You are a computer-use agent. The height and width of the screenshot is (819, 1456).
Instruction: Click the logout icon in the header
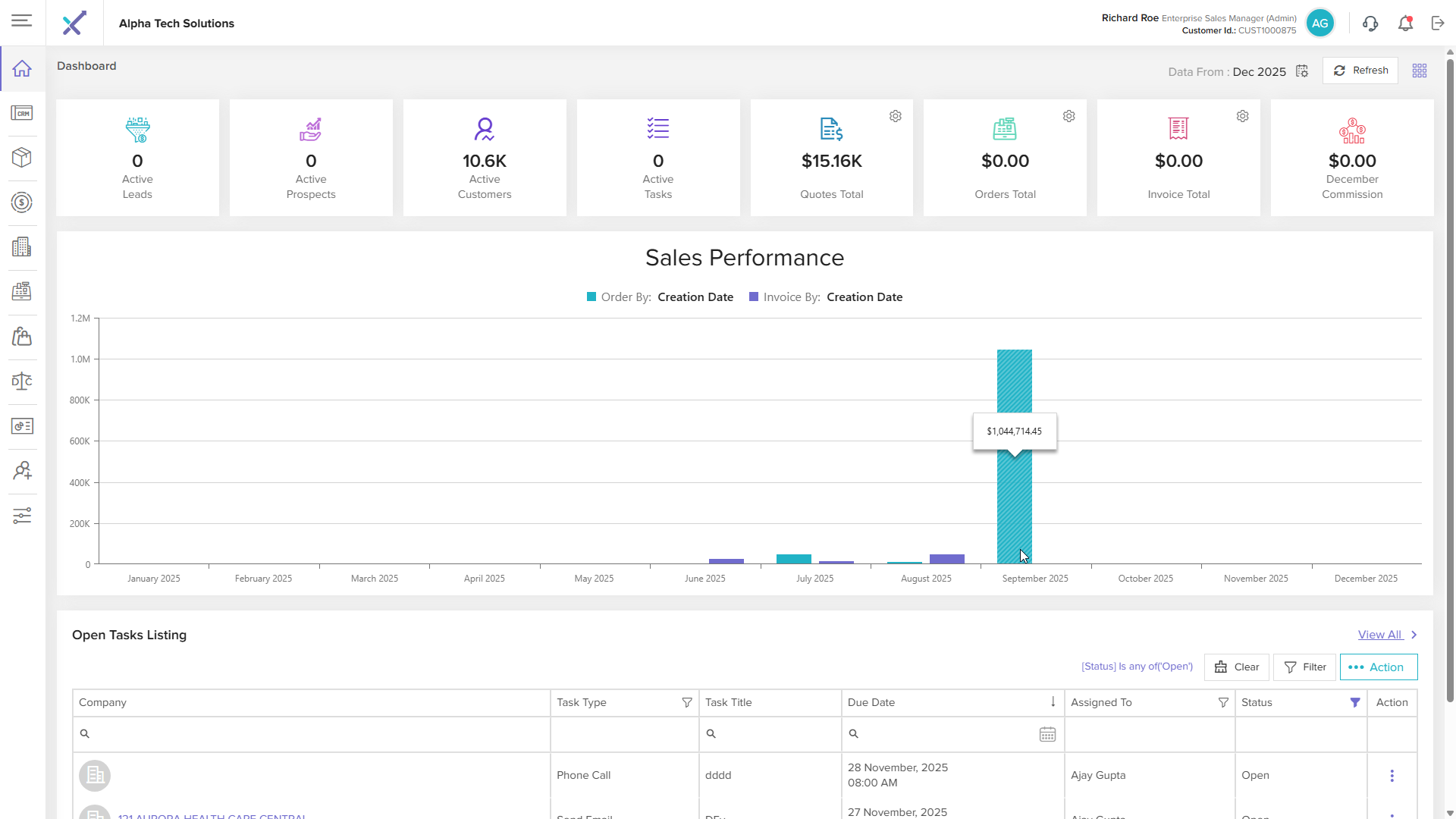click(x=1438, y=24)
